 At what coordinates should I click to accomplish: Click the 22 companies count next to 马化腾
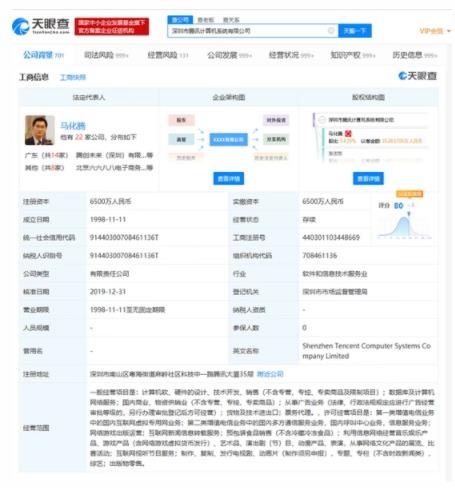pyautogui.click(x=79, y=137)
